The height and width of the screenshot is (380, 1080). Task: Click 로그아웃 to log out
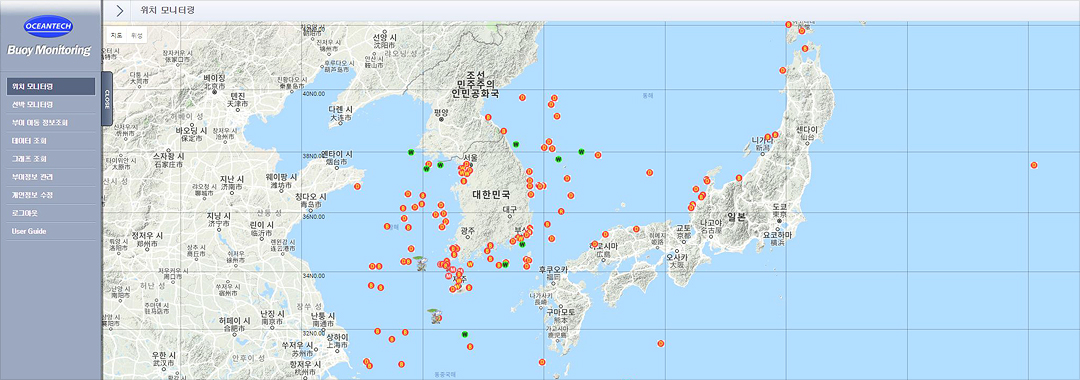click(x=50, y=213)
